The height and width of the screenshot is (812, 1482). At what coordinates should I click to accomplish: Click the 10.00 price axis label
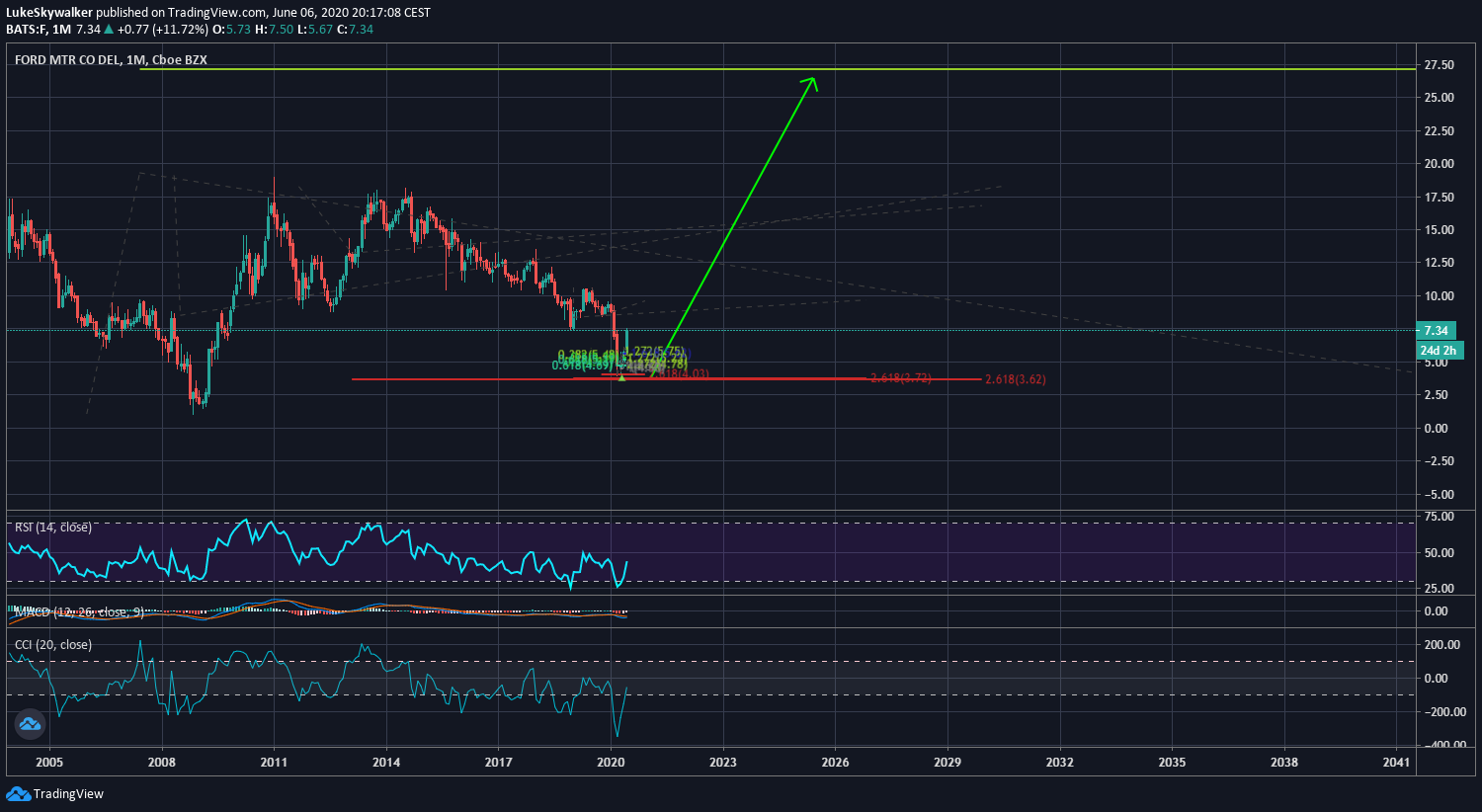point(1440,296)
